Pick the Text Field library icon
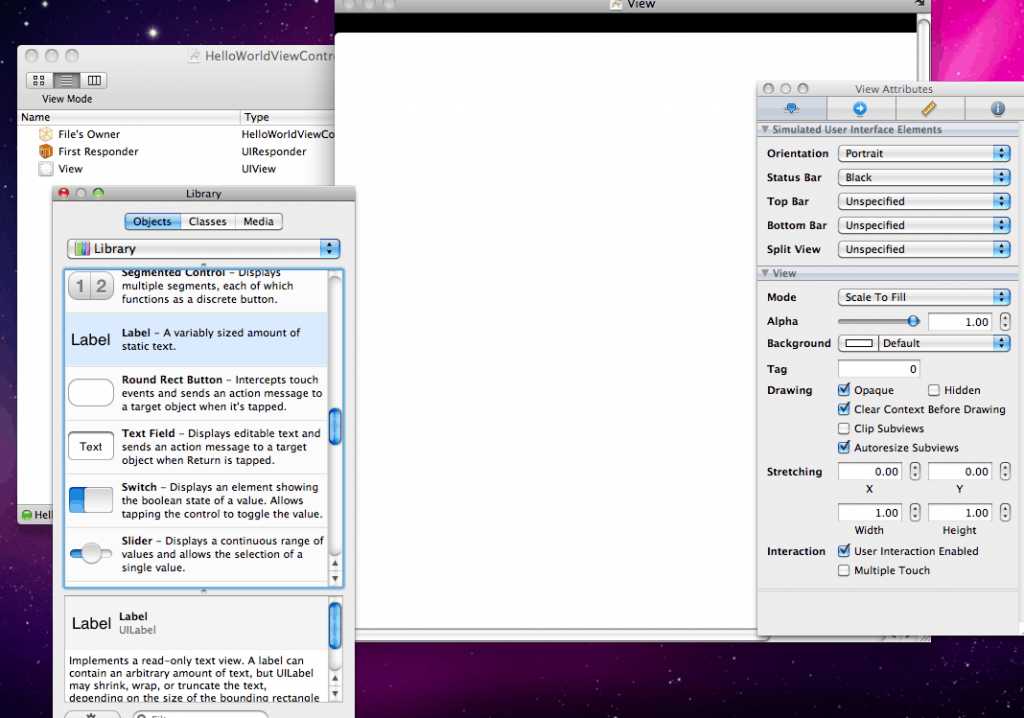The width and height of the screenshot is (1024, 718). tap(91, 446)
